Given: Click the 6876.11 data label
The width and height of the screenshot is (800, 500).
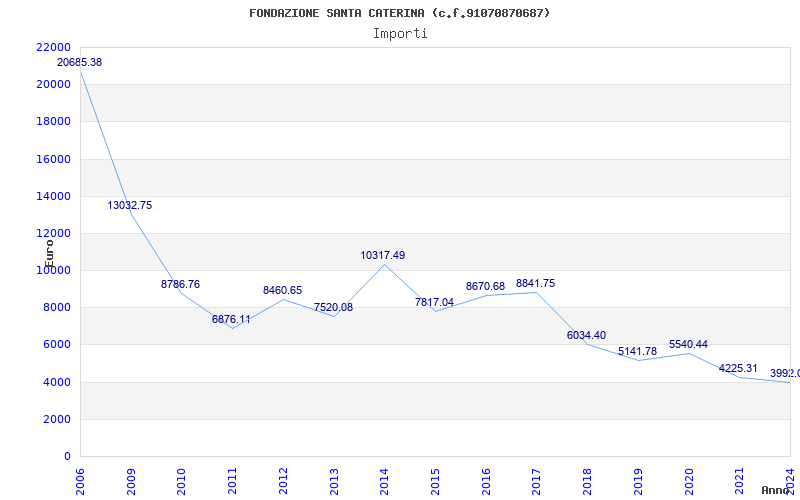Looking at the screenshot, I should 231,319.
